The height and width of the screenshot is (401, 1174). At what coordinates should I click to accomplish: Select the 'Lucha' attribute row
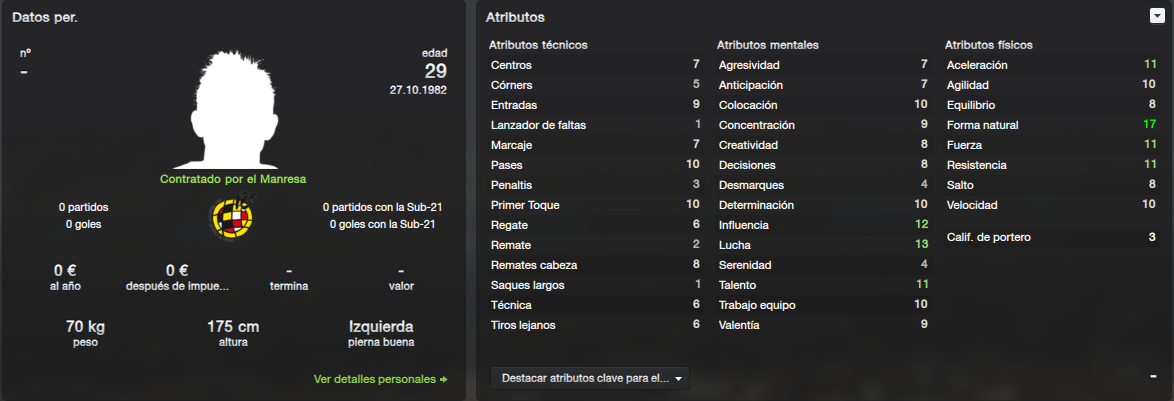coord(823,245)
